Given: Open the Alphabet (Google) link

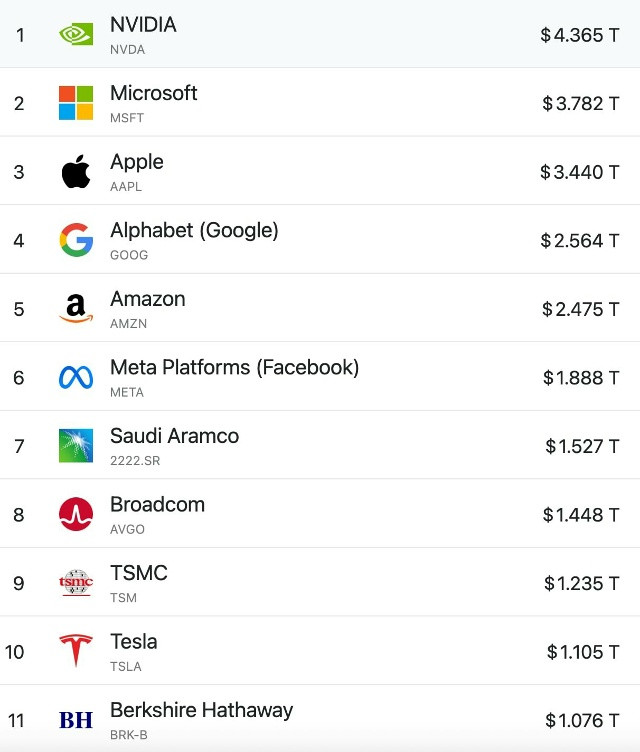Looking at the screenshot, I should (x=194, y=231).
